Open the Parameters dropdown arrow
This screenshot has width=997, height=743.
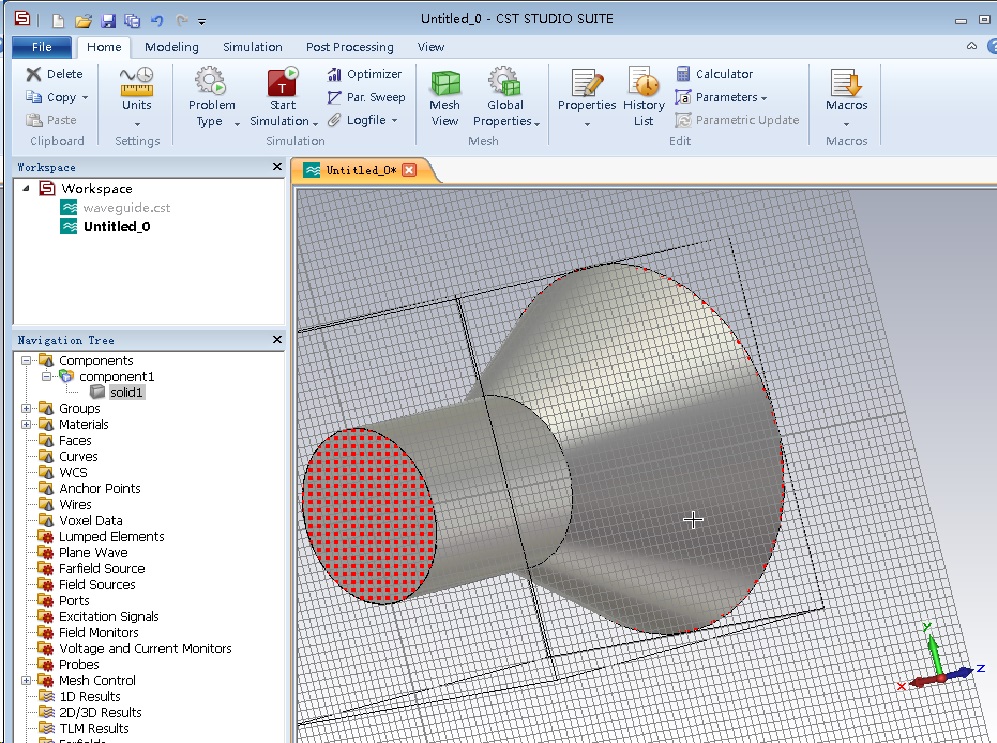point(764,98)
